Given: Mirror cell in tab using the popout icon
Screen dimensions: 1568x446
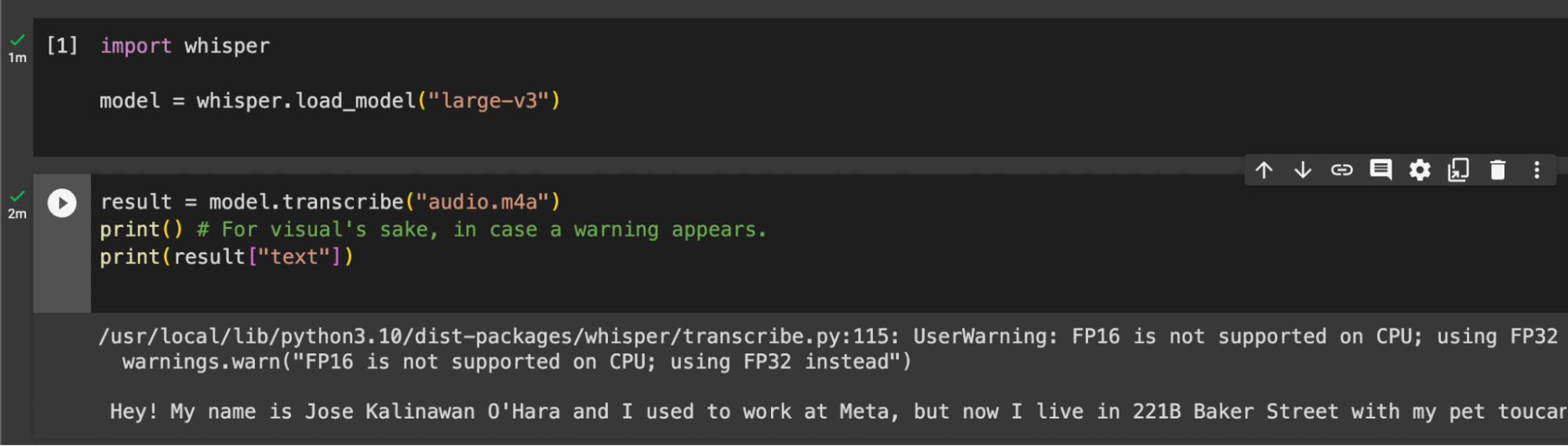Looking at the screenshot, I should pyautogui.click(x=1458, y=170).
